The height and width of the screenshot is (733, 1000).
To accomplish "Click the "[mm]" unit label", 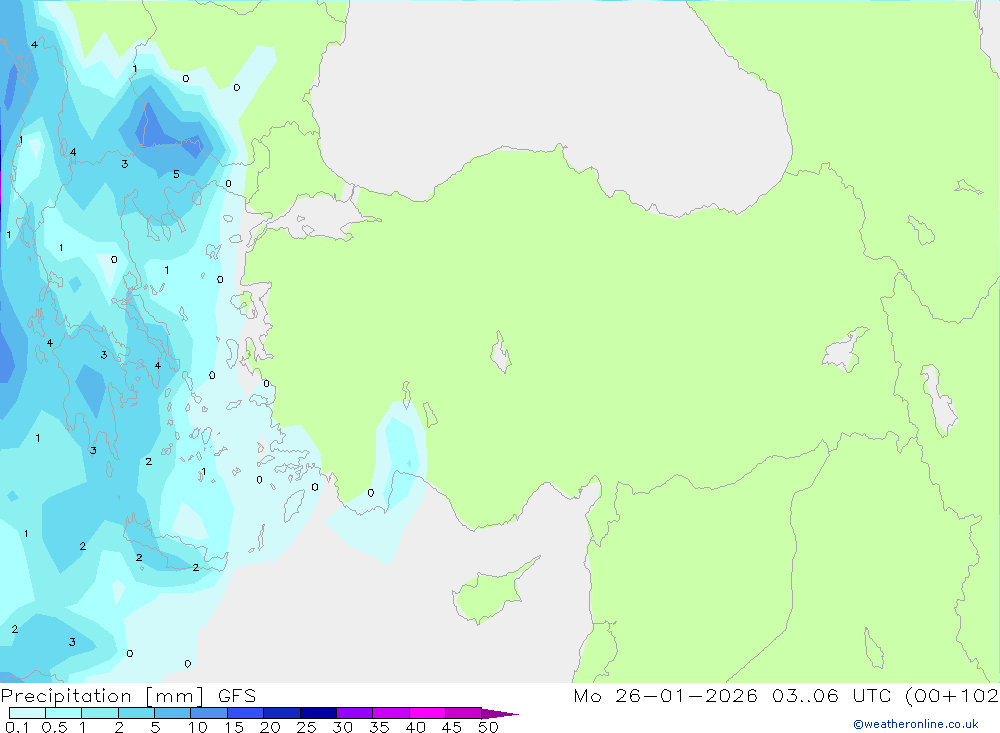I will (x=175, y=696).
